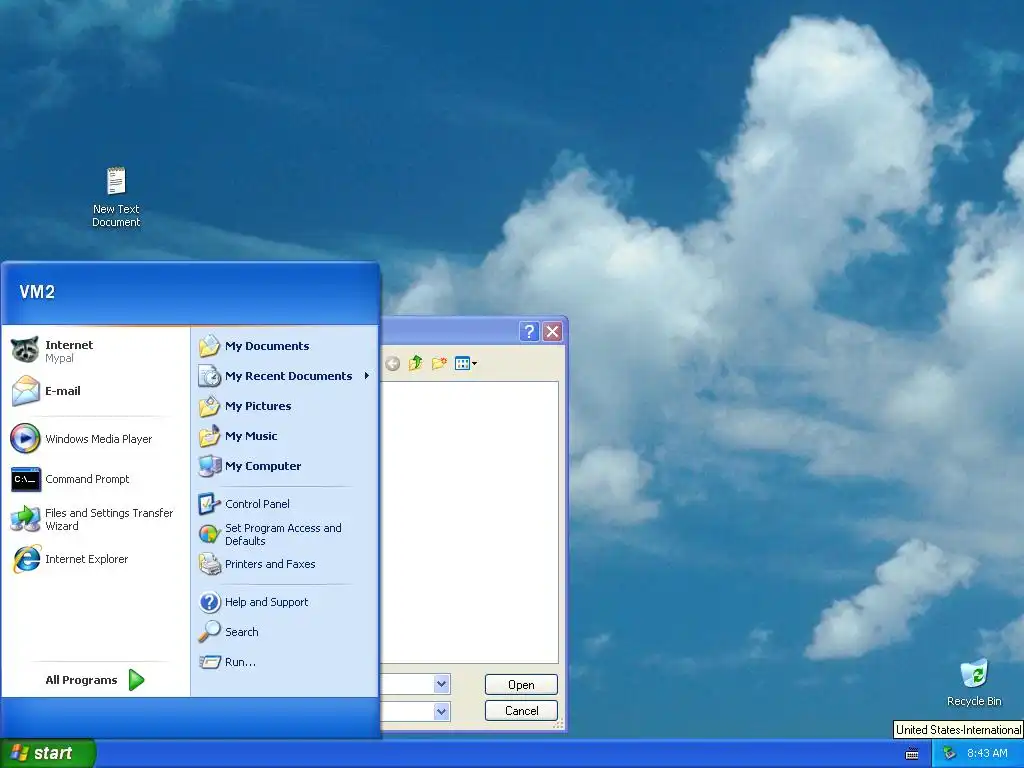Open Help and Support

pos(284,602)
